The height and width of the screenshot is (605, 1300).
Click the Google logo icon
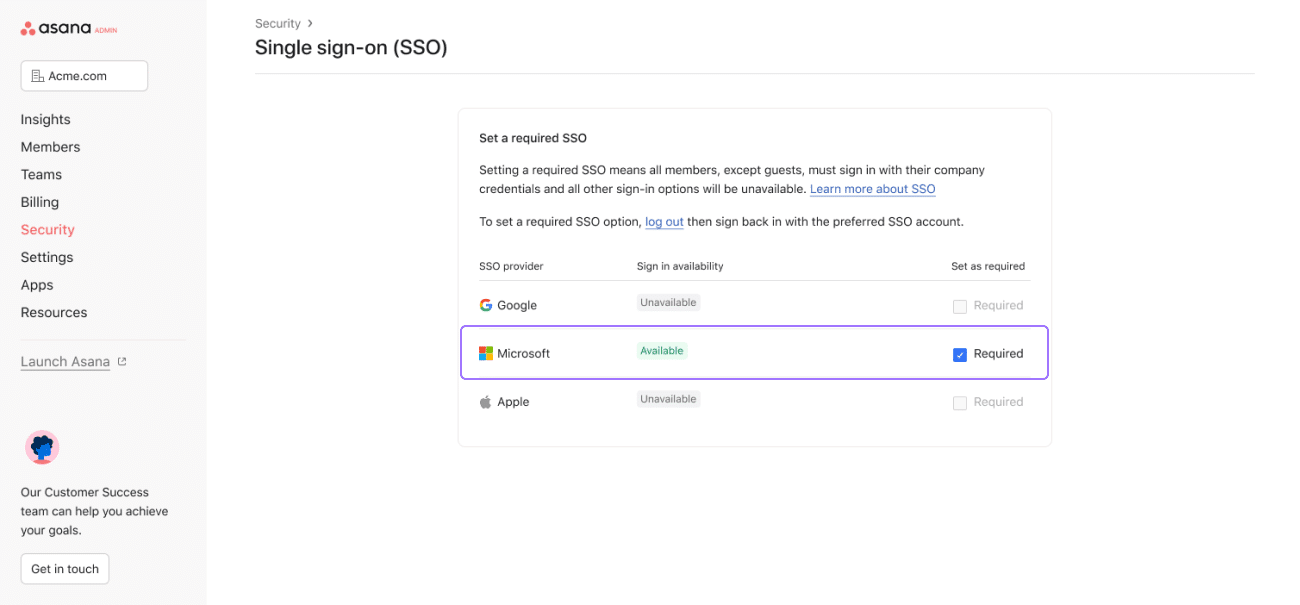coord(486,305)
